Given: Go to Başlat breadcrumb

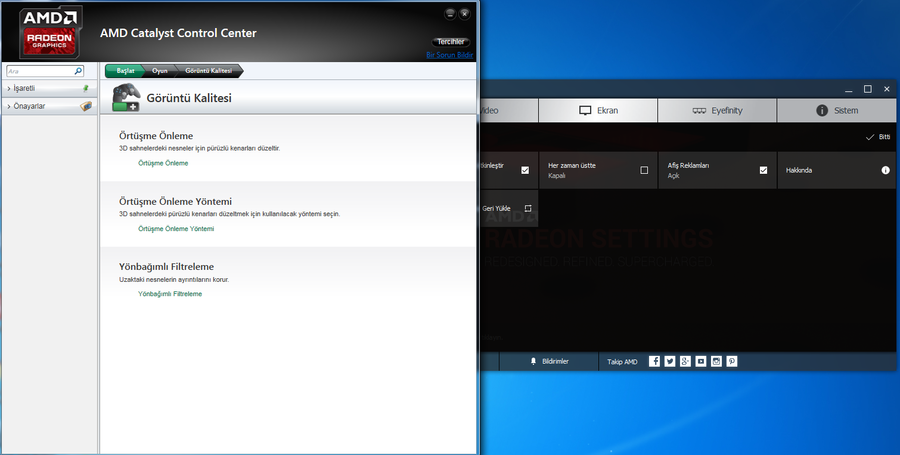Looking at the screenshot, I should click(125, 71).
